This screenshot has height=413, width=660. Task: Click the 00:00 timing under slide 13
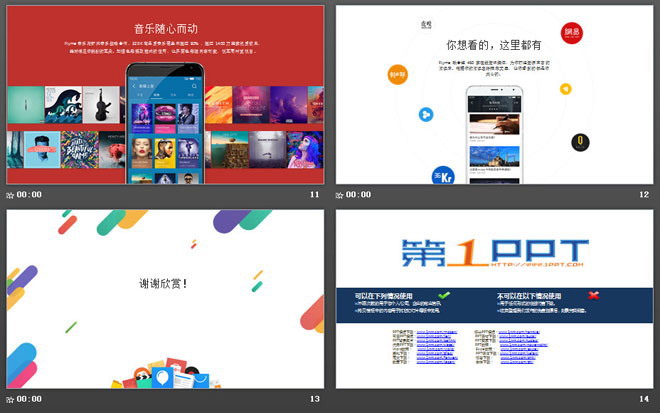pyautogui.click(x=29, y=399)
